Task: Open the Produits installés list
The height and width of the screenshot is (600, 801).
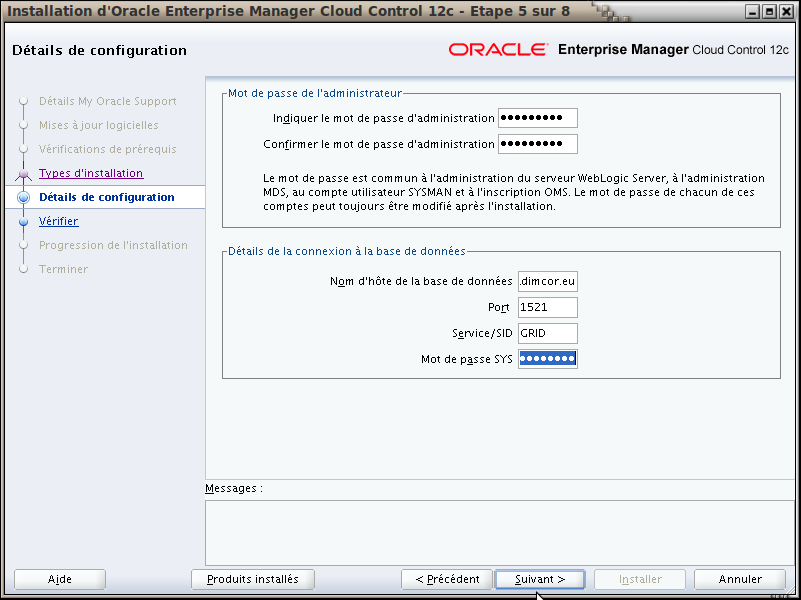Action: [x=253, y=579]
